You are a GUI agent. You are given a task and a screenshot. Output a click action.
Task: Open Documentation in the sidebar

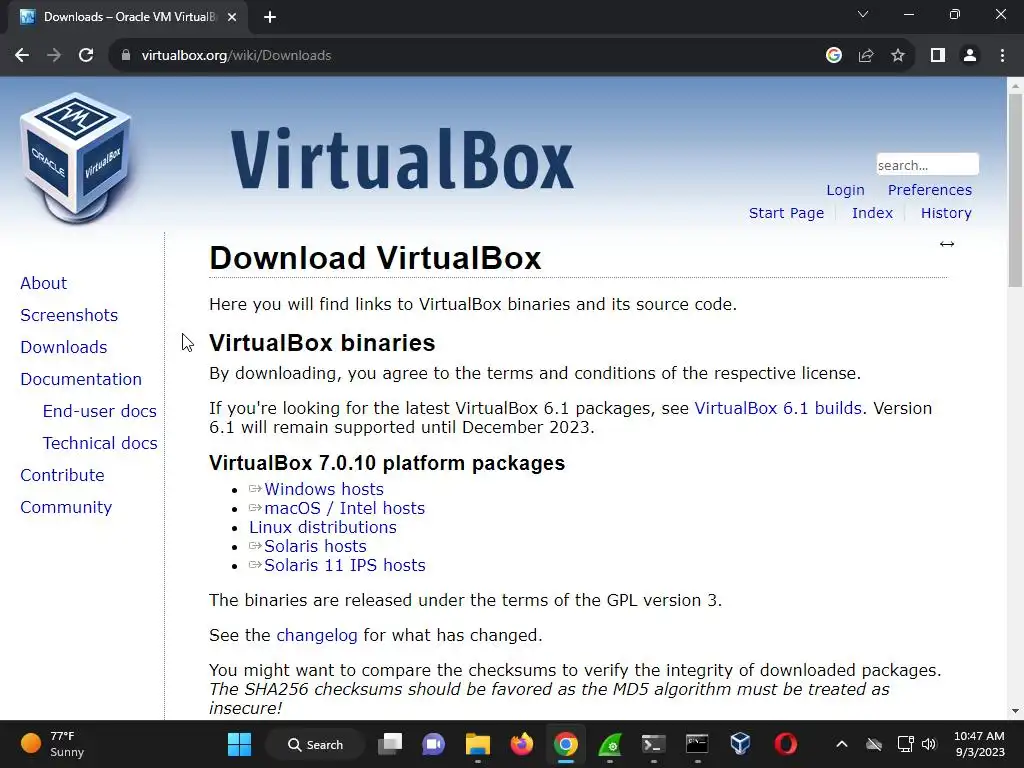pos(81,379)
